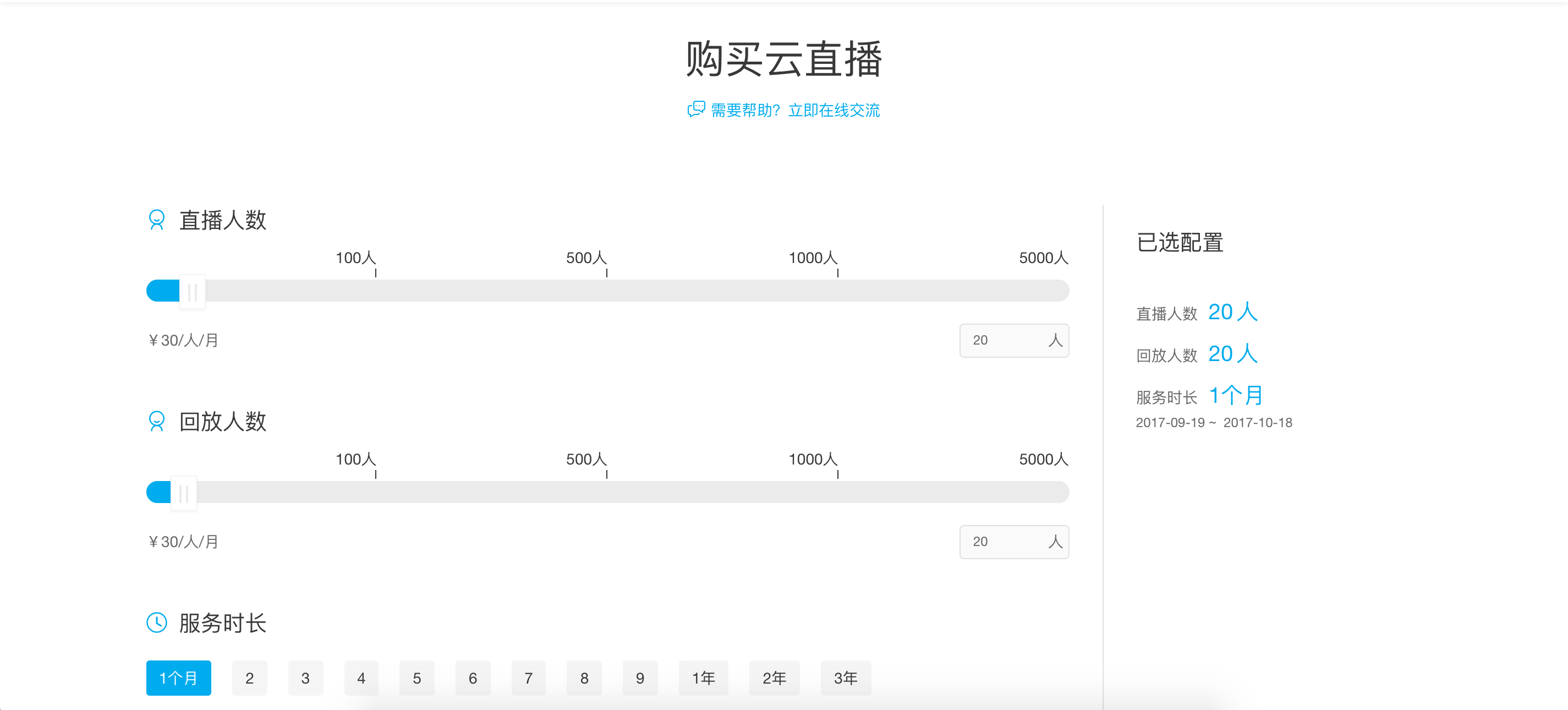Select the 2-month duration option
Image resolution: width=1568 pixels, height=710 pixels.
pyautogui.click(x=250, y=678)
